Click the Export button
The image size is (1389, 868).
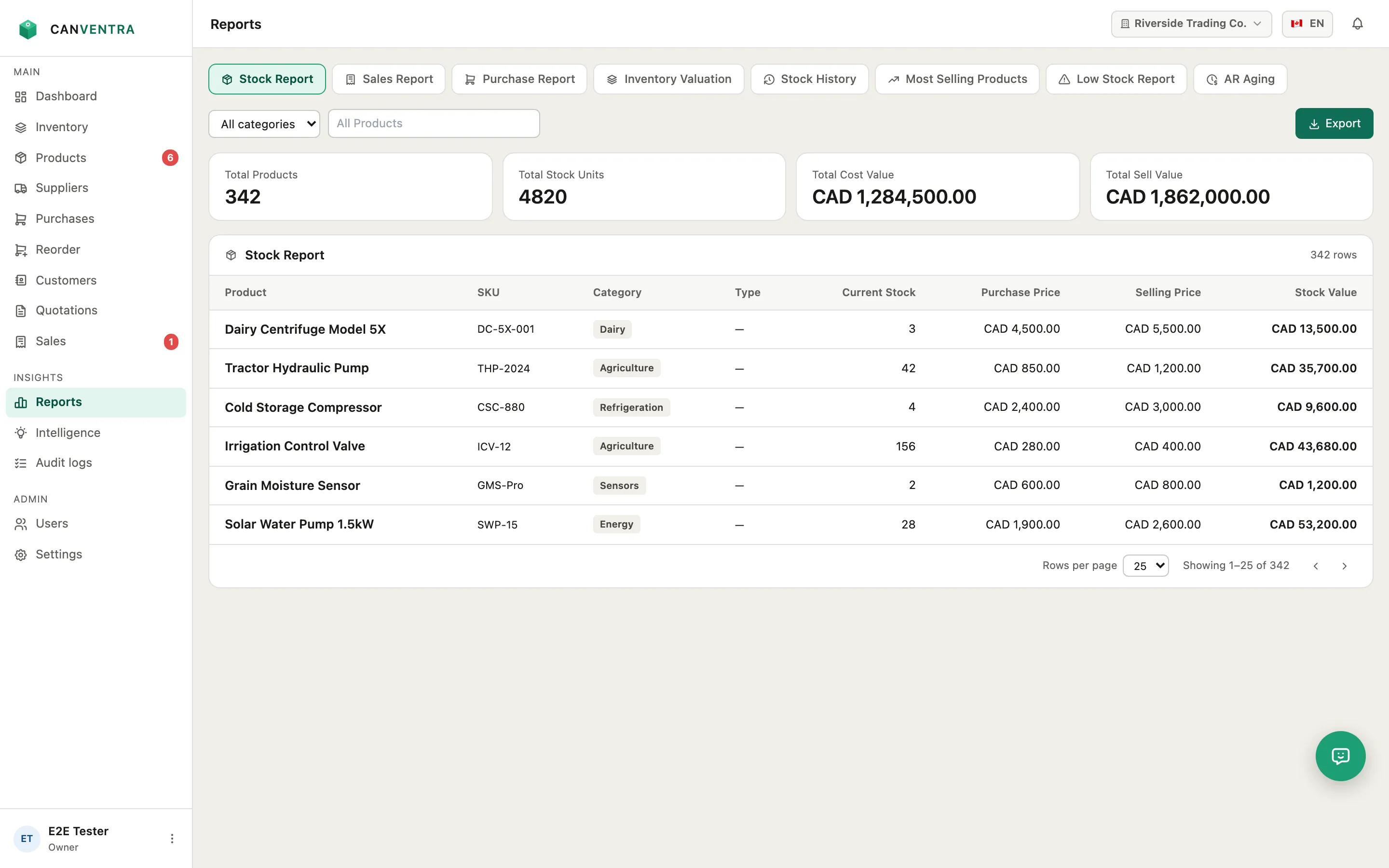[1334, 123]
